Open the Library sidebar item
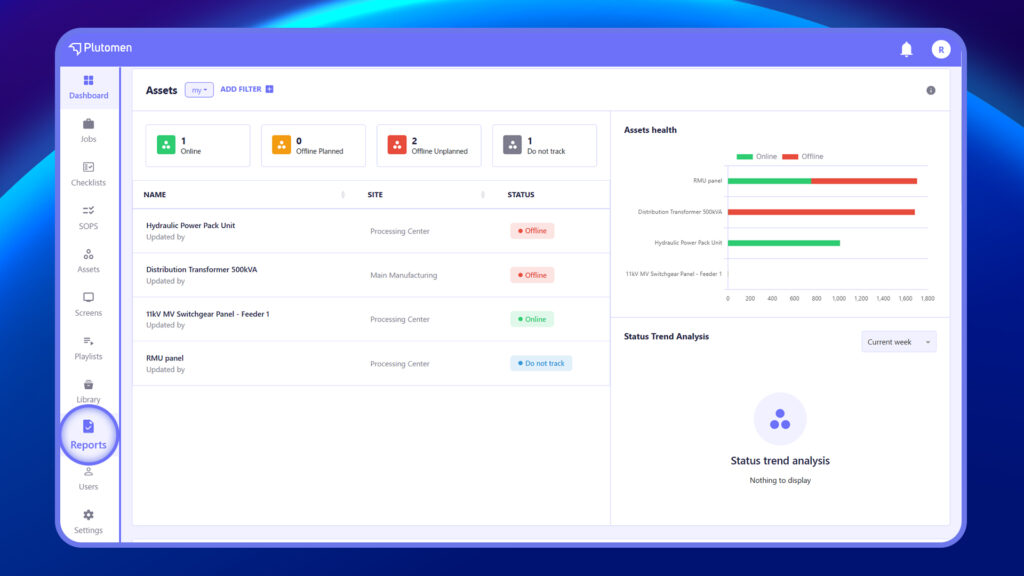1024x576 pixels. coord(88,391)
